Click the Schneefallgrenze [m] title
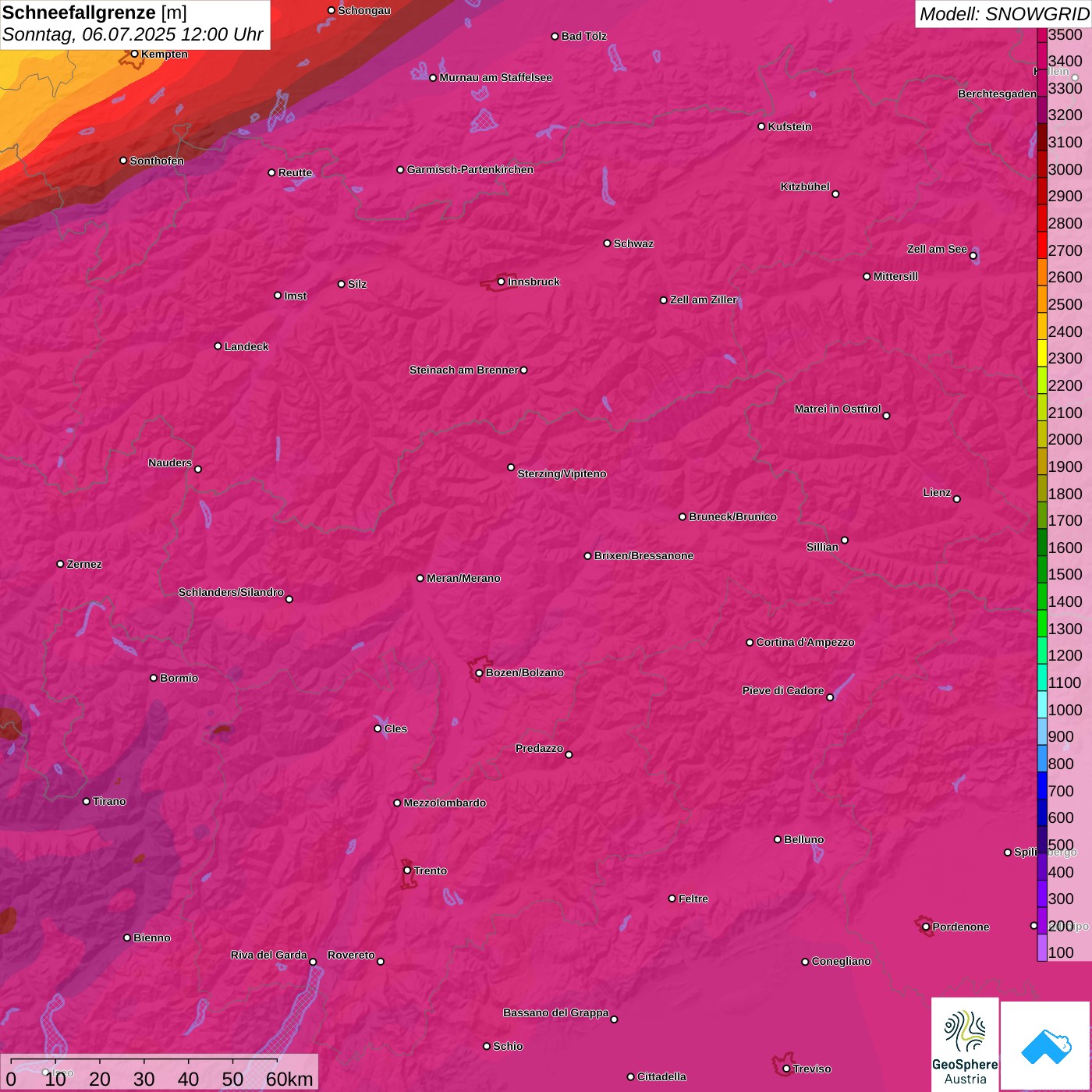Screen dimensions: 1092x1092 coord(95,12)
